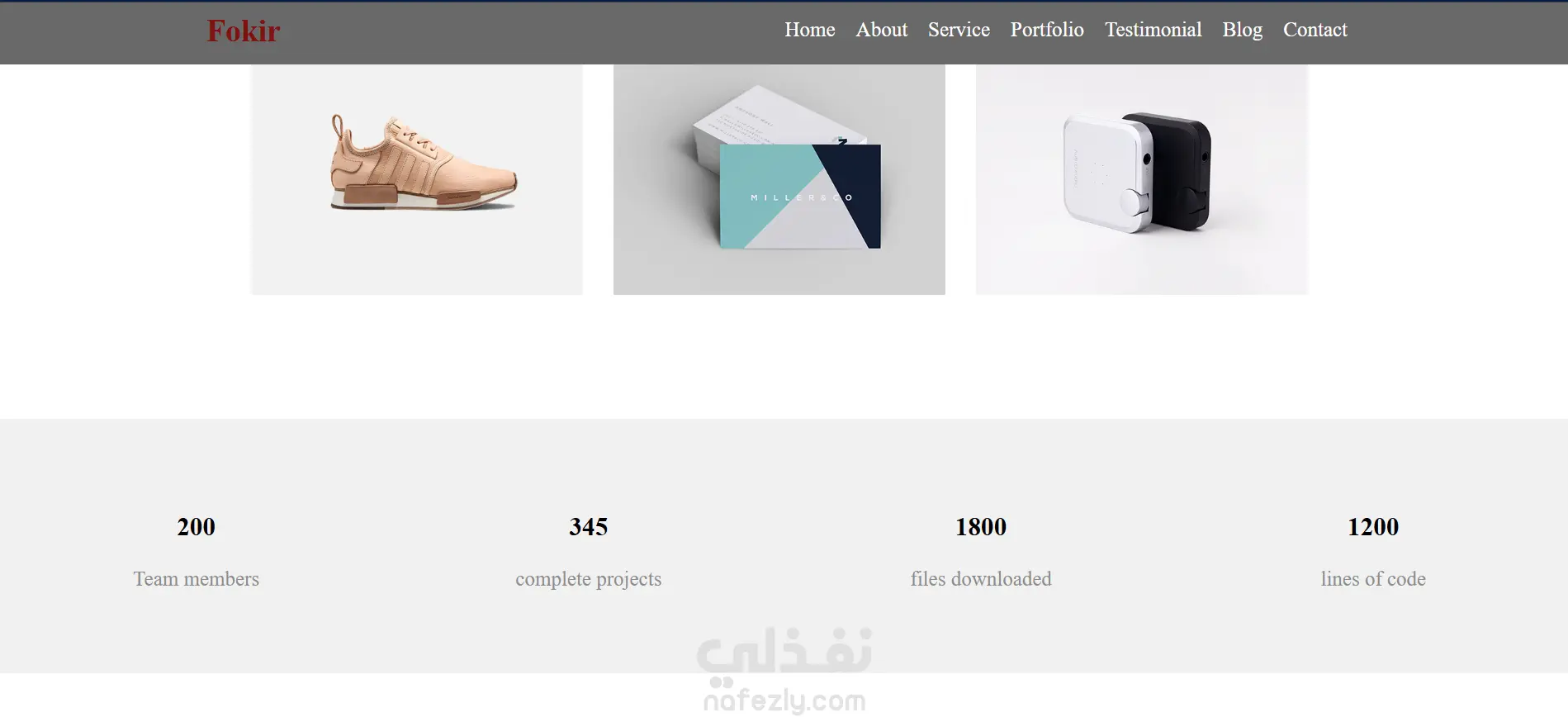Go to the Blog page link
The height and width of the screenshot is (717, 1568).
(x=1242, y=30)
